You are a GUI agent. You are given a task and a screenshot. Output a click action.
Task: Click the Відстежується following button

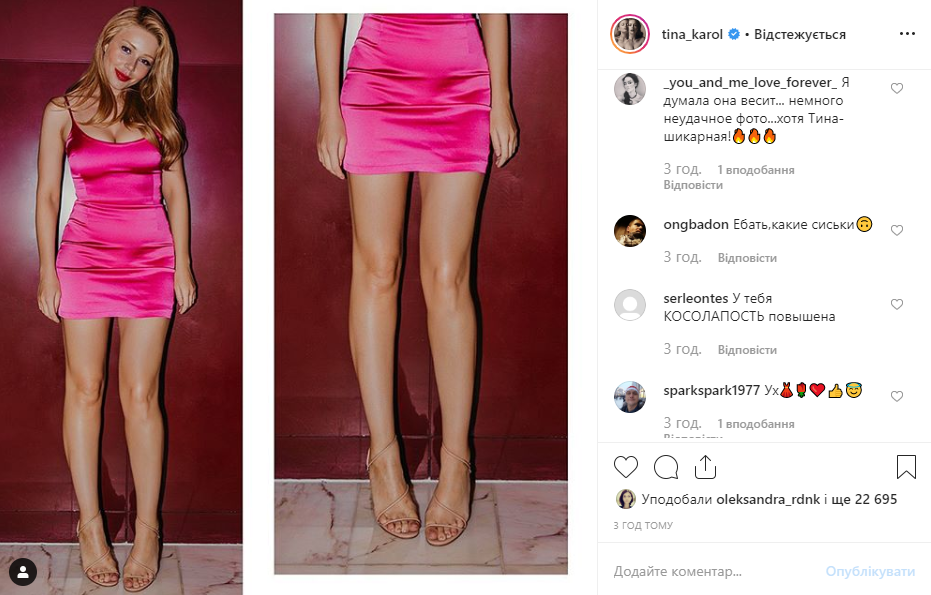pos(800,34)
